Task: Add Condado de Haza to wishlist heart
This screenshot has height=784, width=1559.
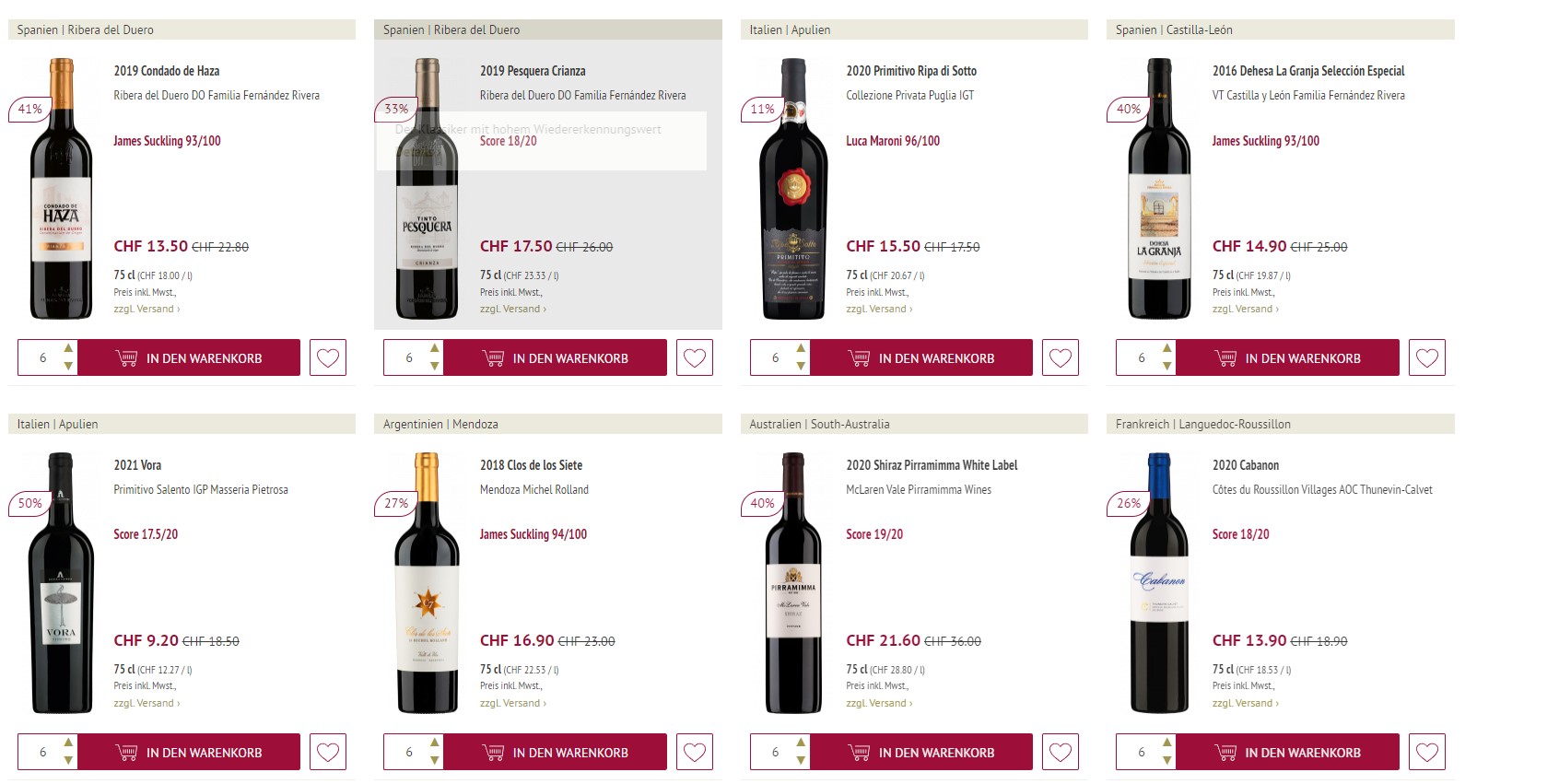Action: [328, 357]
